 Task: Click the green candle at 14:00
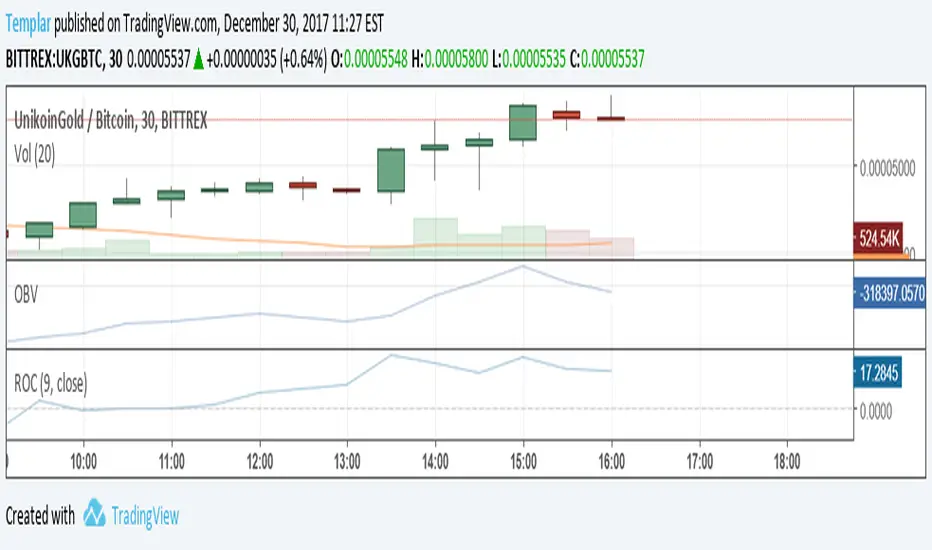tap(434, 147)
